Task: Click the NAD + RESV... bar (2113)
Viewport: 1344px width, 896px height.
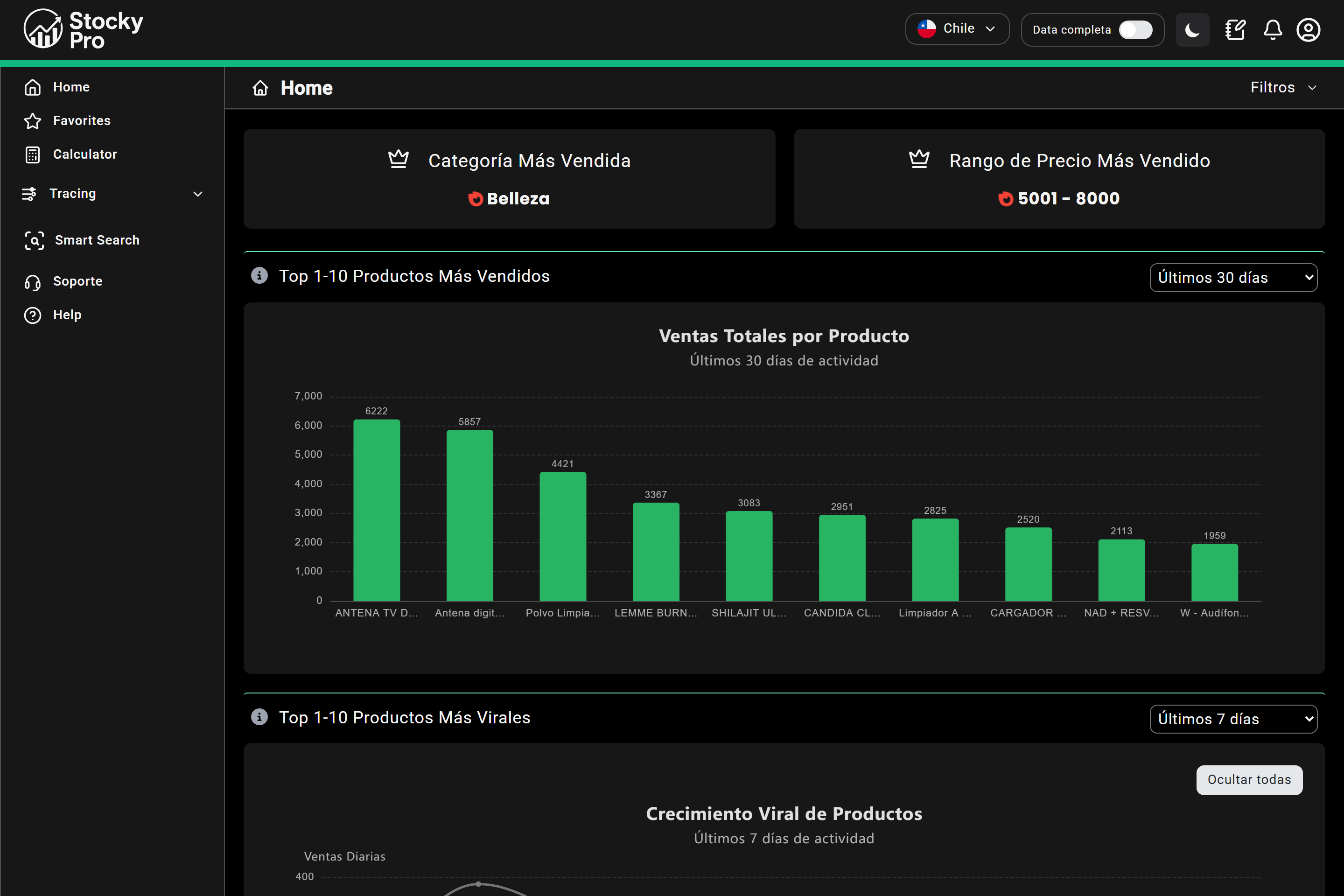Action: click(x=1122, y=570)
